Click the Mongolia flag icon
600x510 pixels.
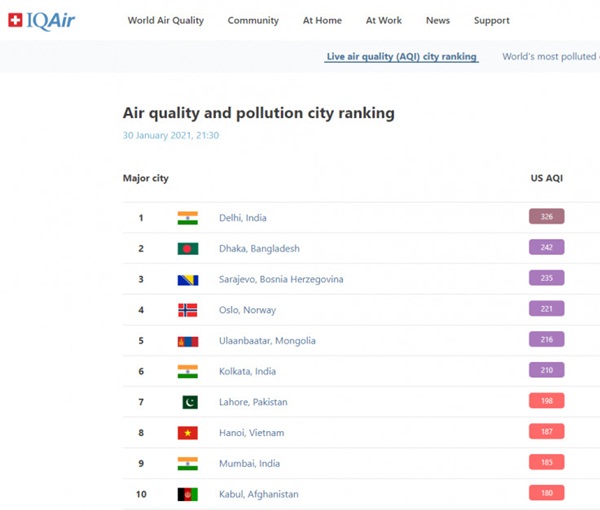pyautogui.click(x=187, y=341)
